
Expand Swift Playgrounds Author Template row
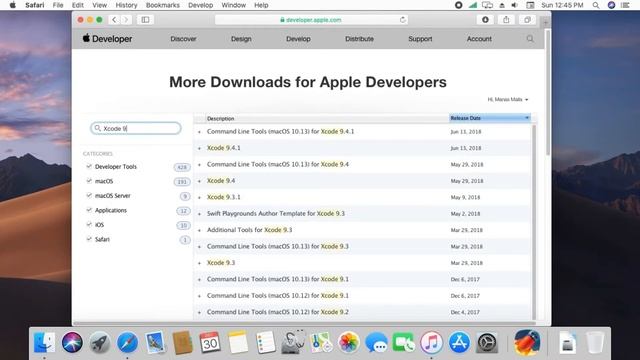200,214
